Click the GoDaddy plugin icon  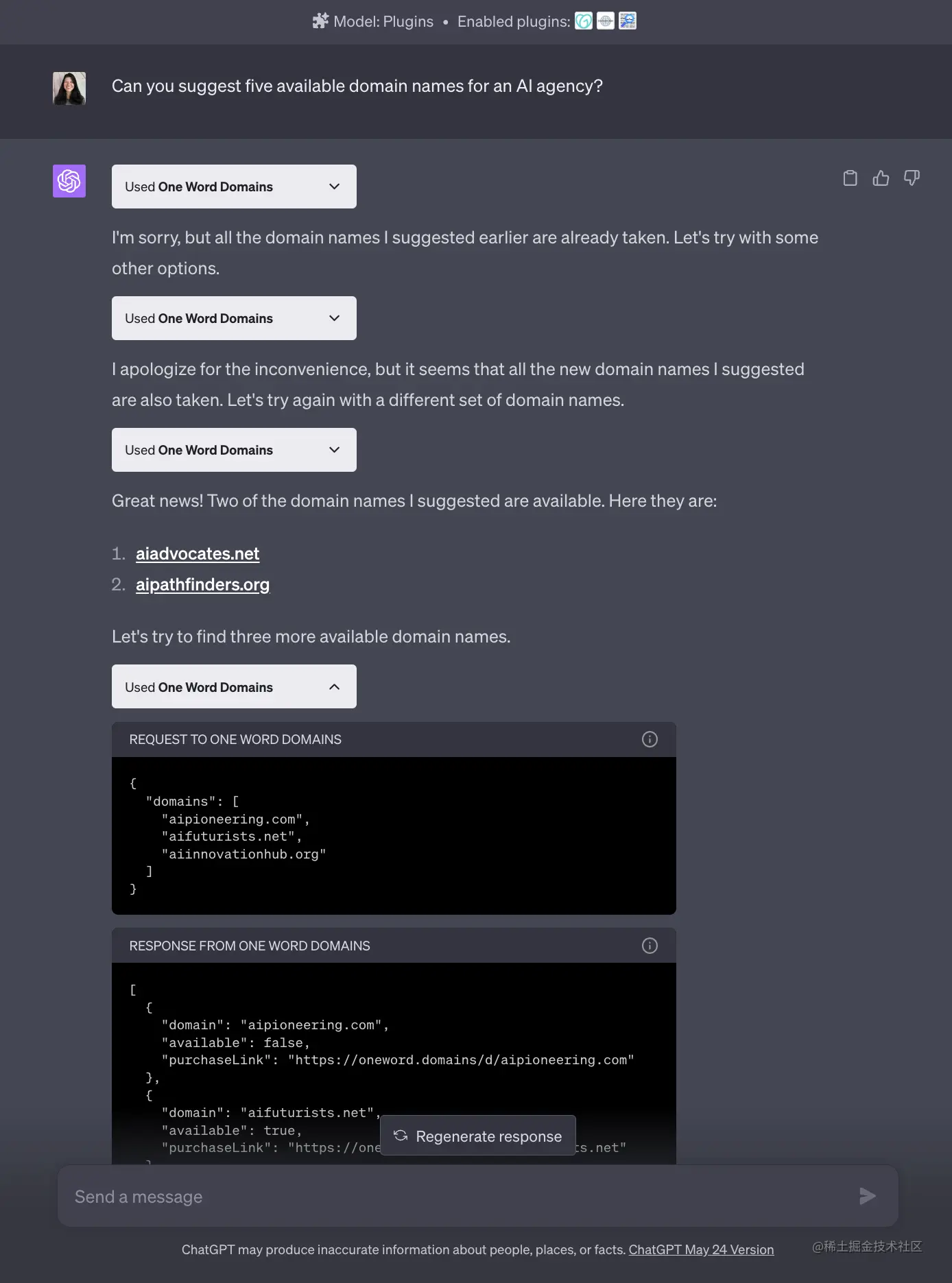point(584,21)
